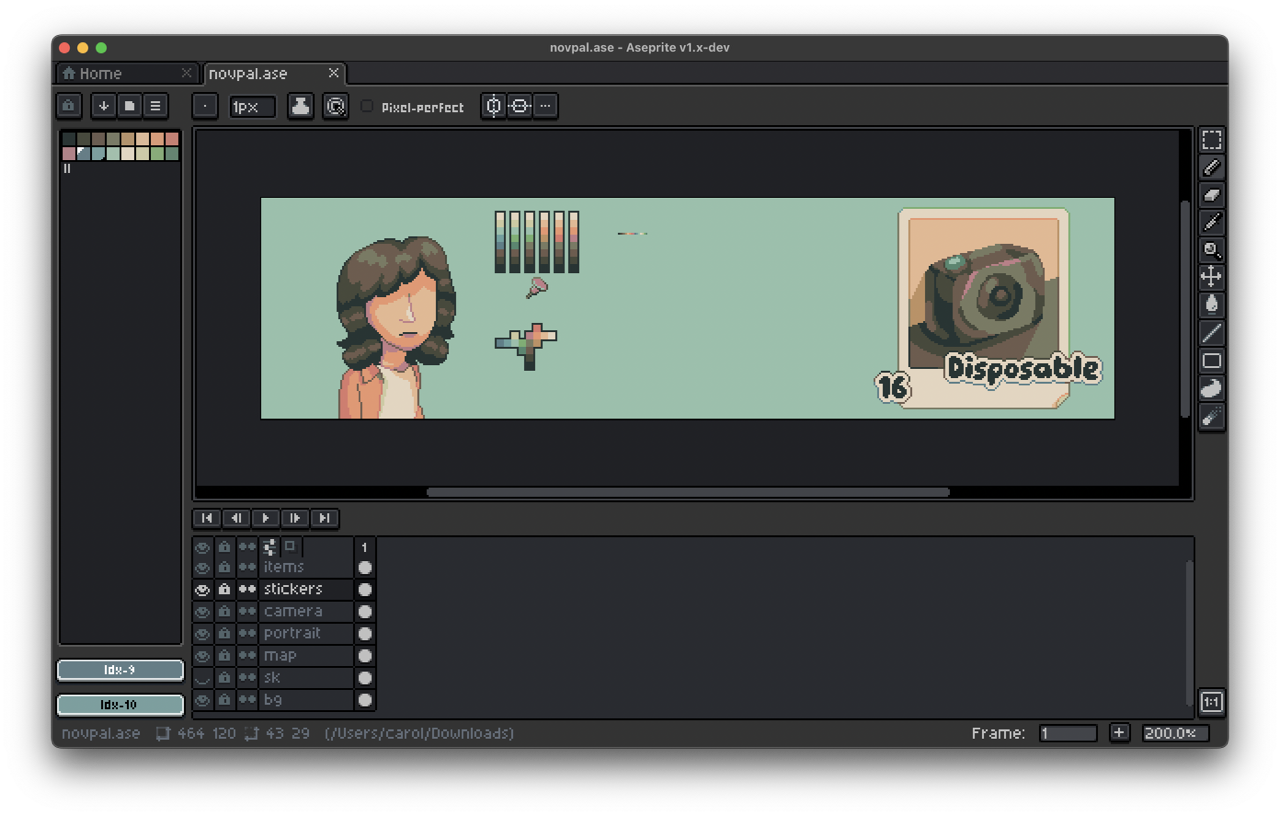Open the palette options hamburger menu
Screen dimensions: 1280x816
coord(155,106)
